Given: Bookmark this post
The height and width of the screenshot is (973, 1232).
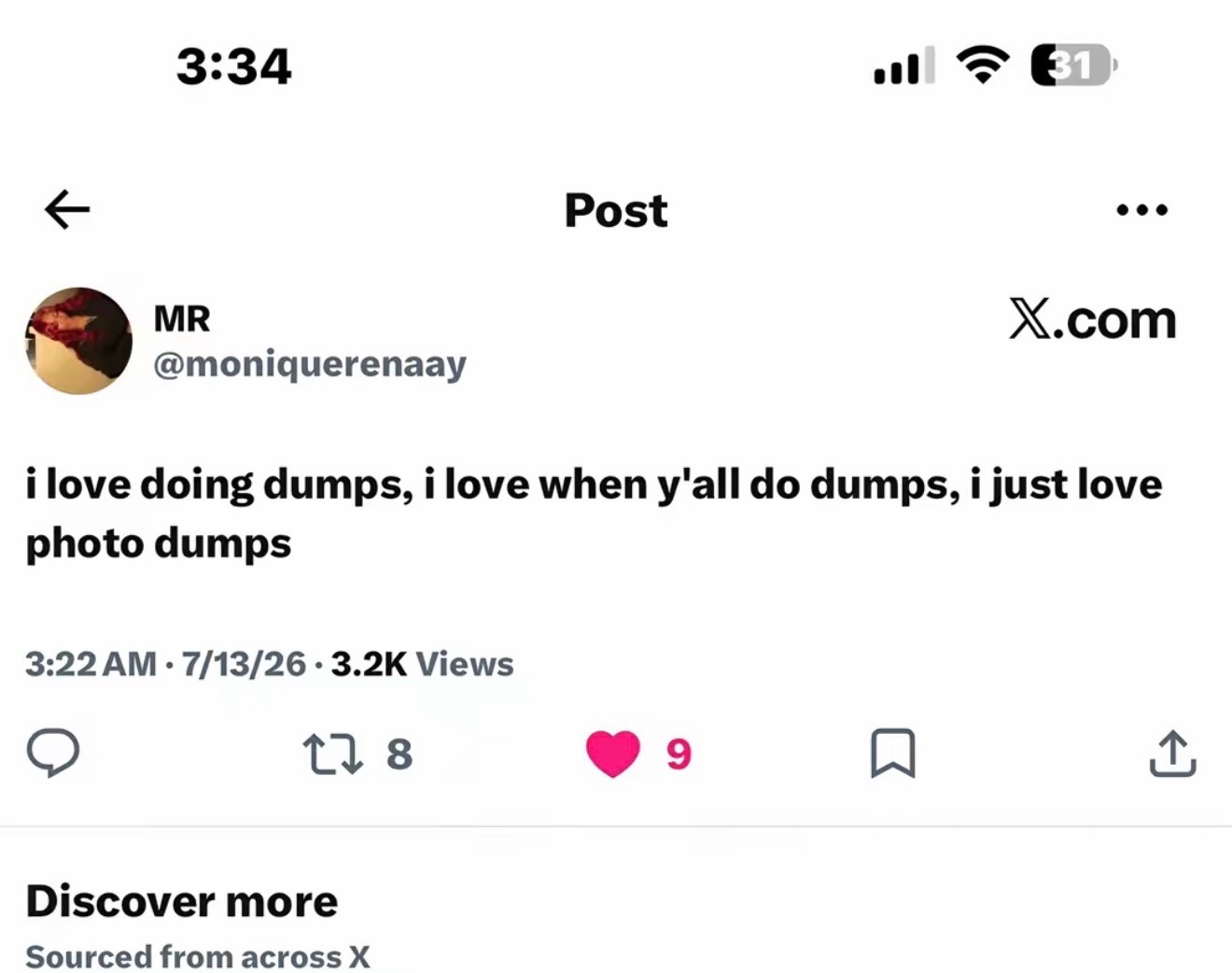Looking at the screenshot, I should click(893, 754).
